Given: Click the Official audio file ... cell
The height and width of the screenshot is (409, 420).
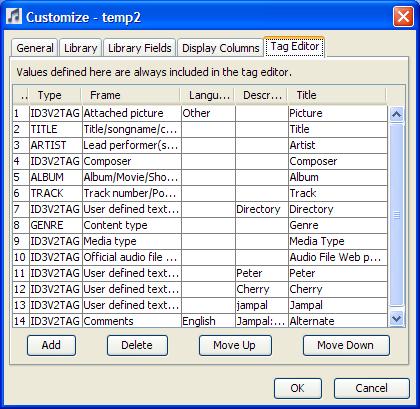Looking at the screenshot, I should tap(132, 257).
